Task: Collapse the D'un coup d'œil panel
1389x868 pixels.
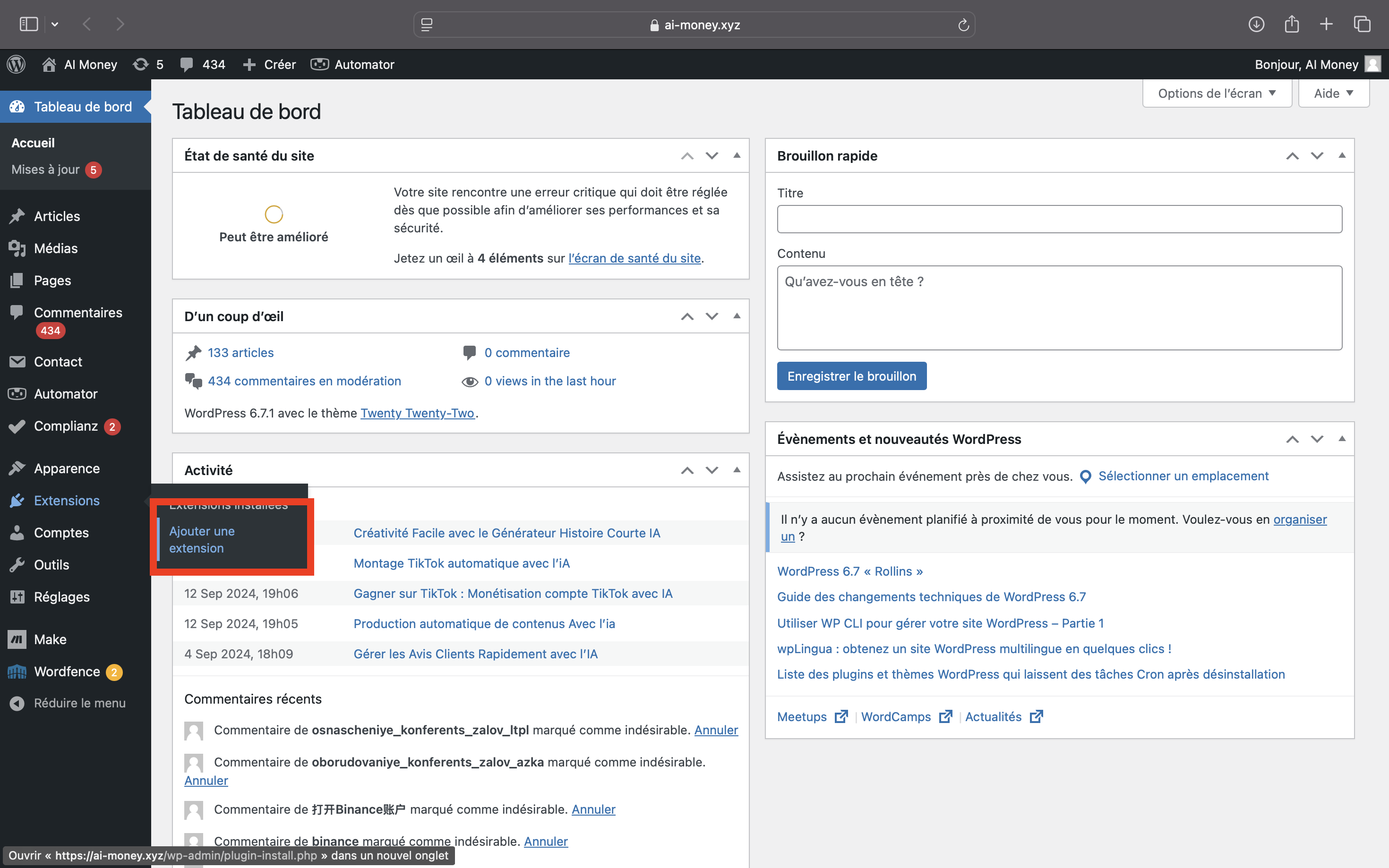Action: click(x=736, y=316)
